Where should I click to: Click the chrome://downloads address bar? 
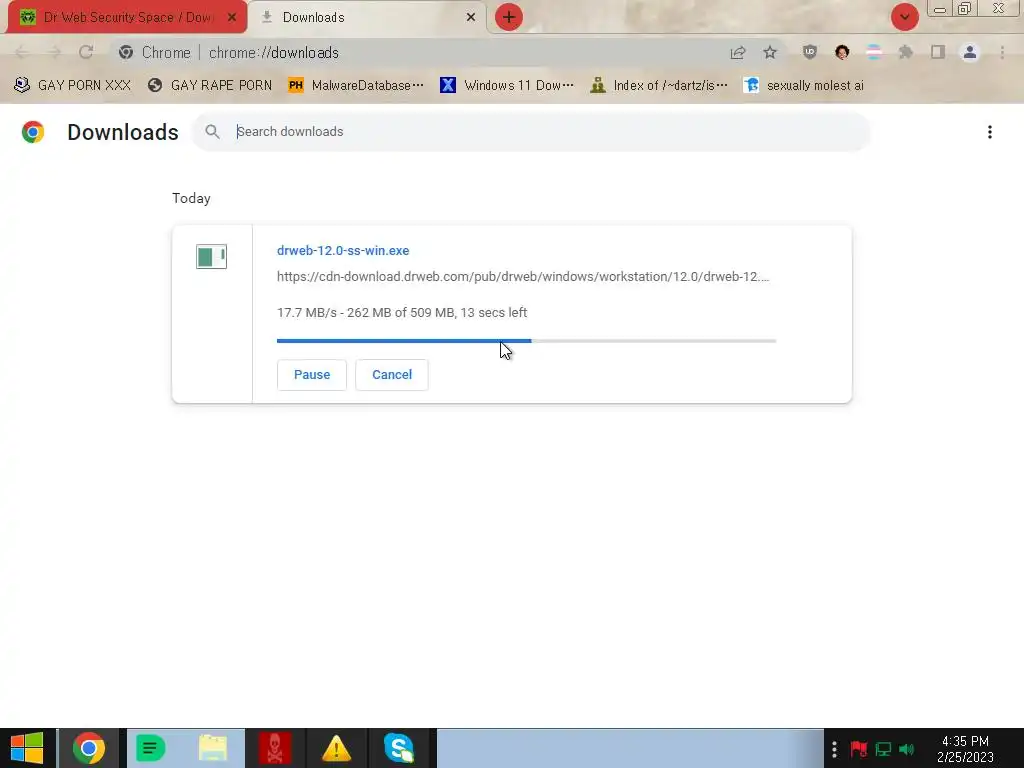418,52
